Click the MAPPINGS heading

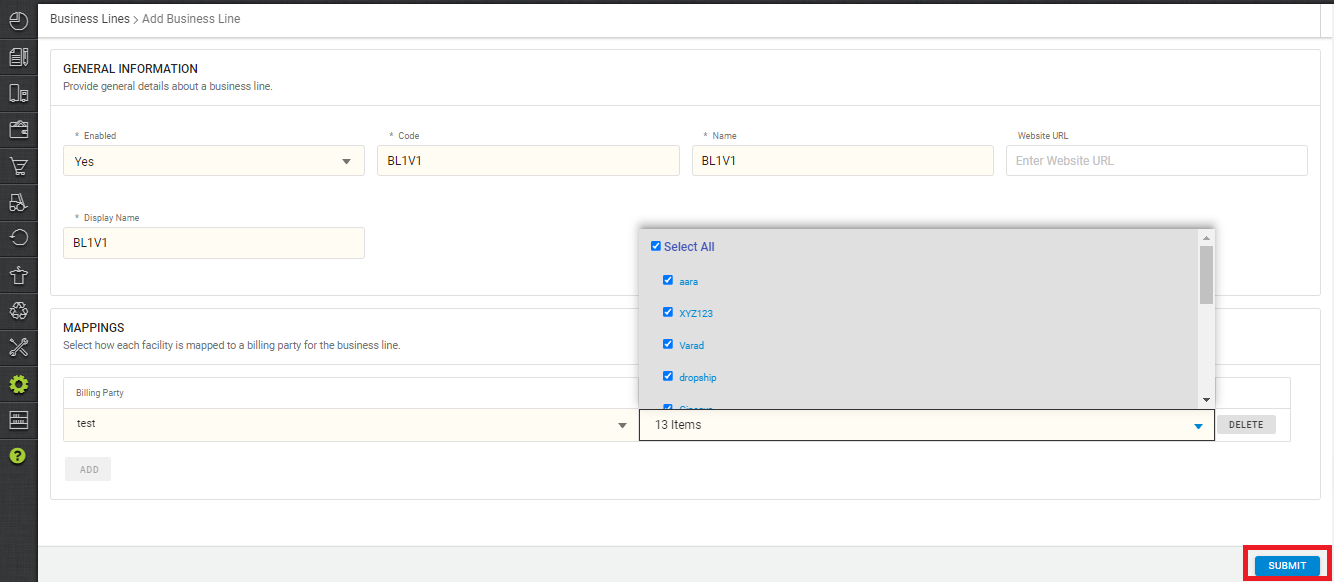[93, 327]
